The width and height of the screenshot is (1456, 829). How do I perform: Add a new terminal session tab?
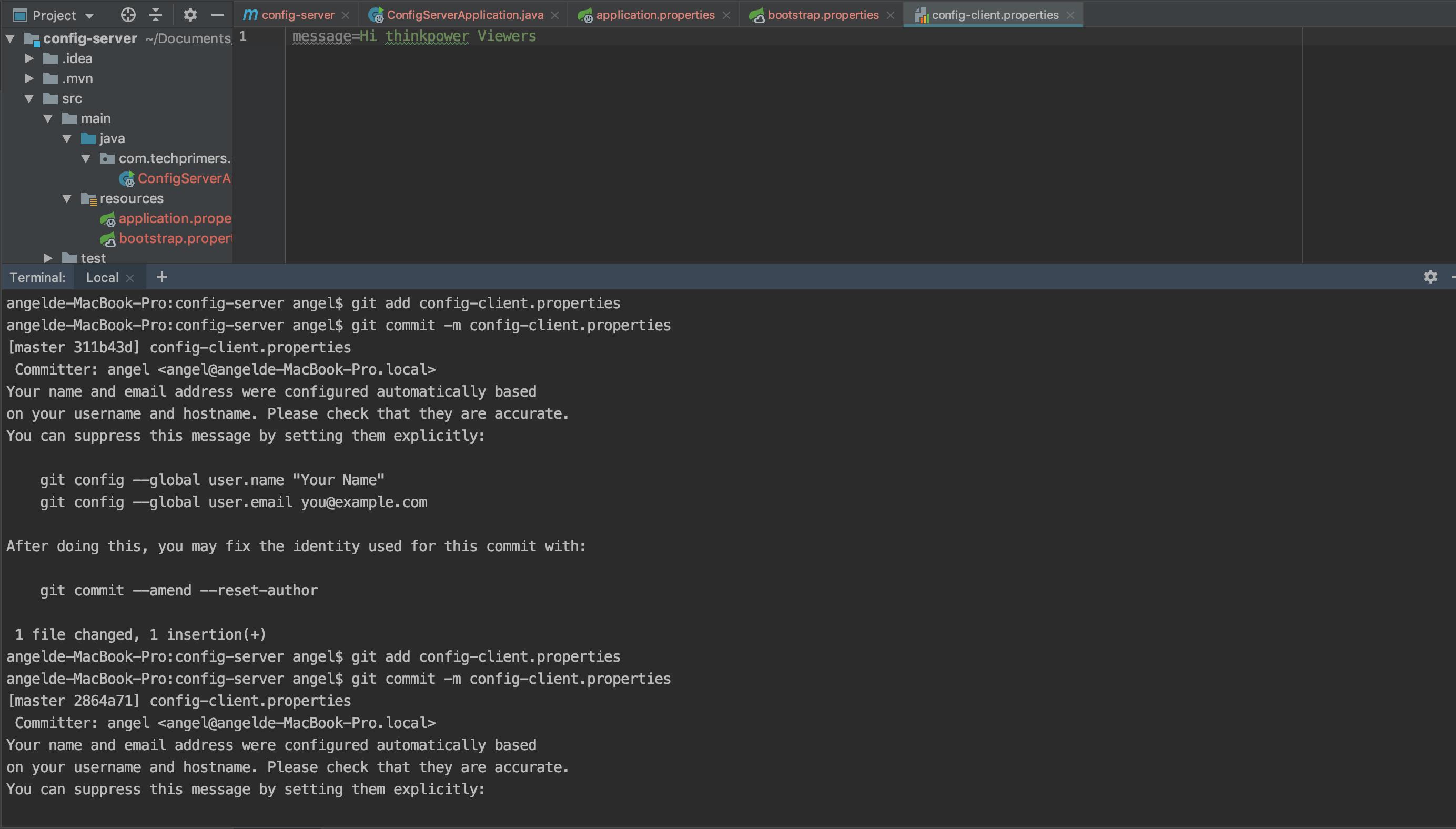coord(161,277)
